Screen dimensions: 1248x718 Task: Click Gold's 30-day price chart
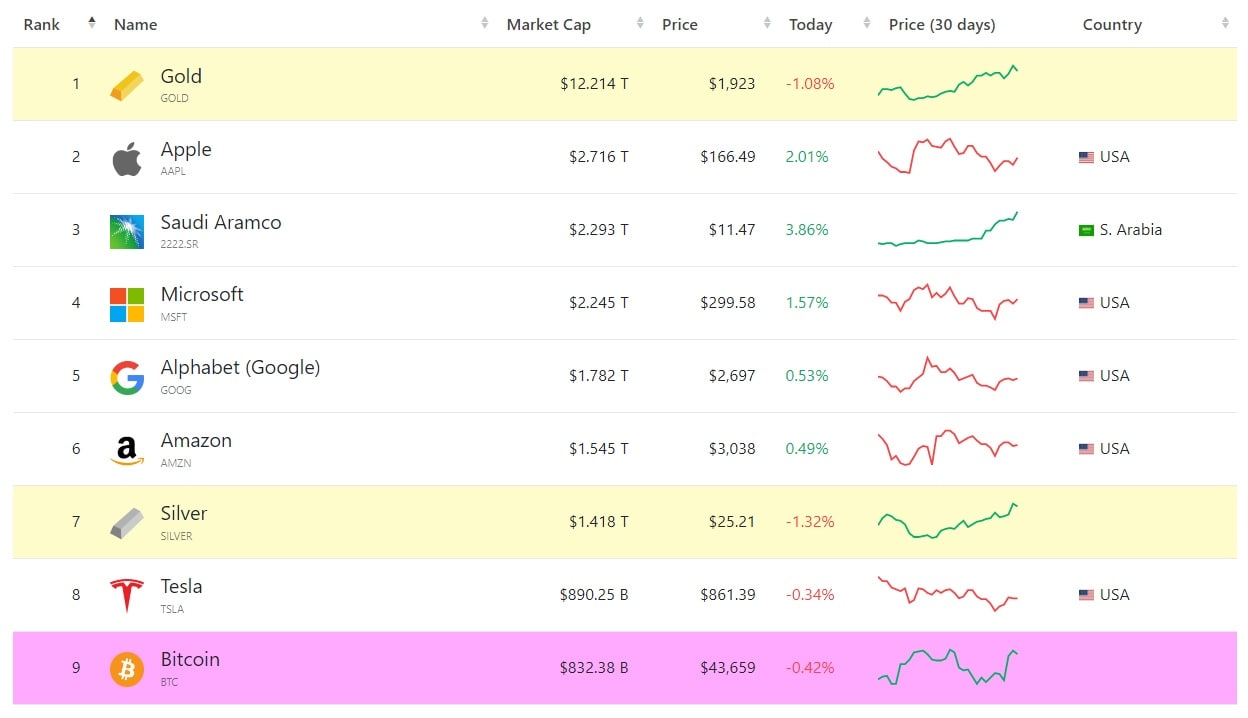[948, 83]
